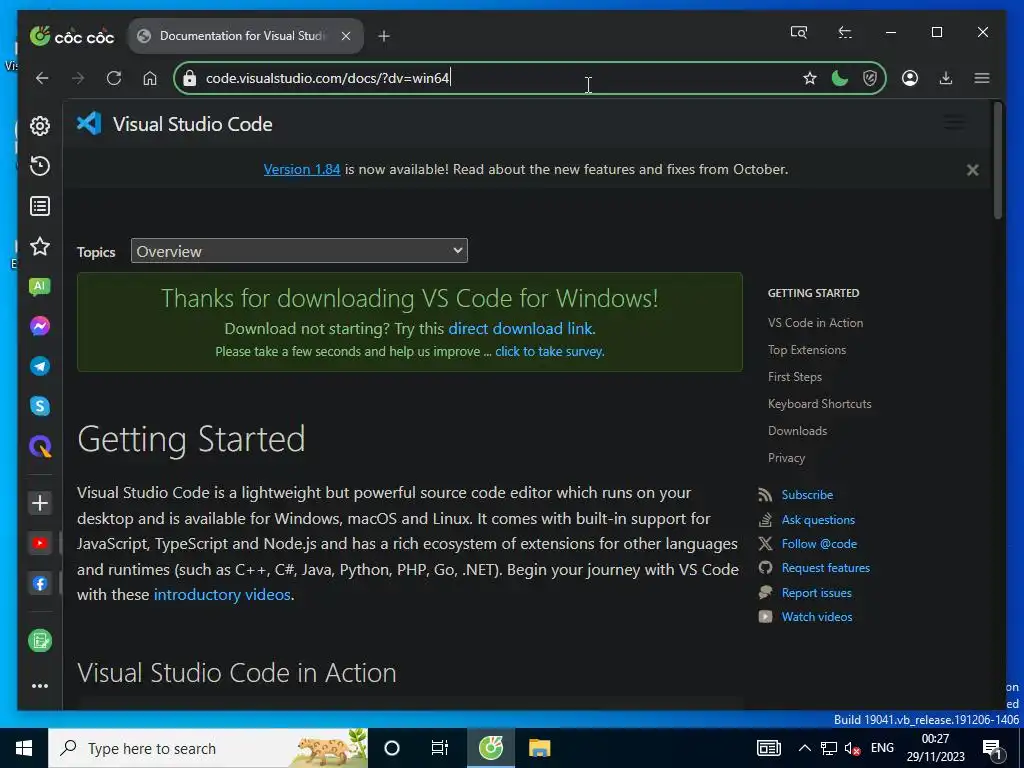Click to take survey link

pyautogui.click(x=549, y=351)
